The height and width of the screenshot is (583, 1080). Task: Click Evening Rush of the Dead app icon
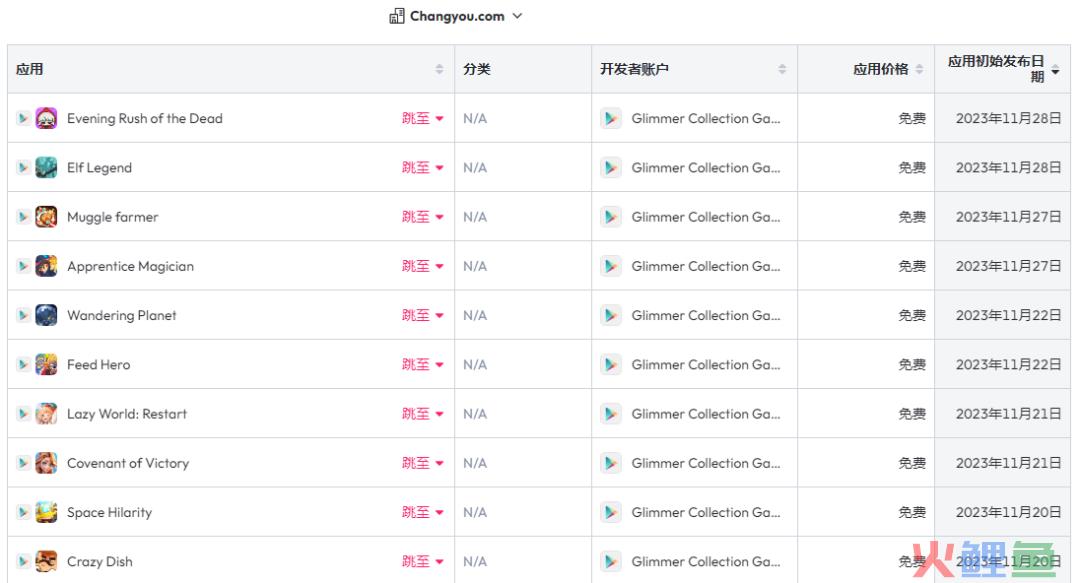click(46, 118)
